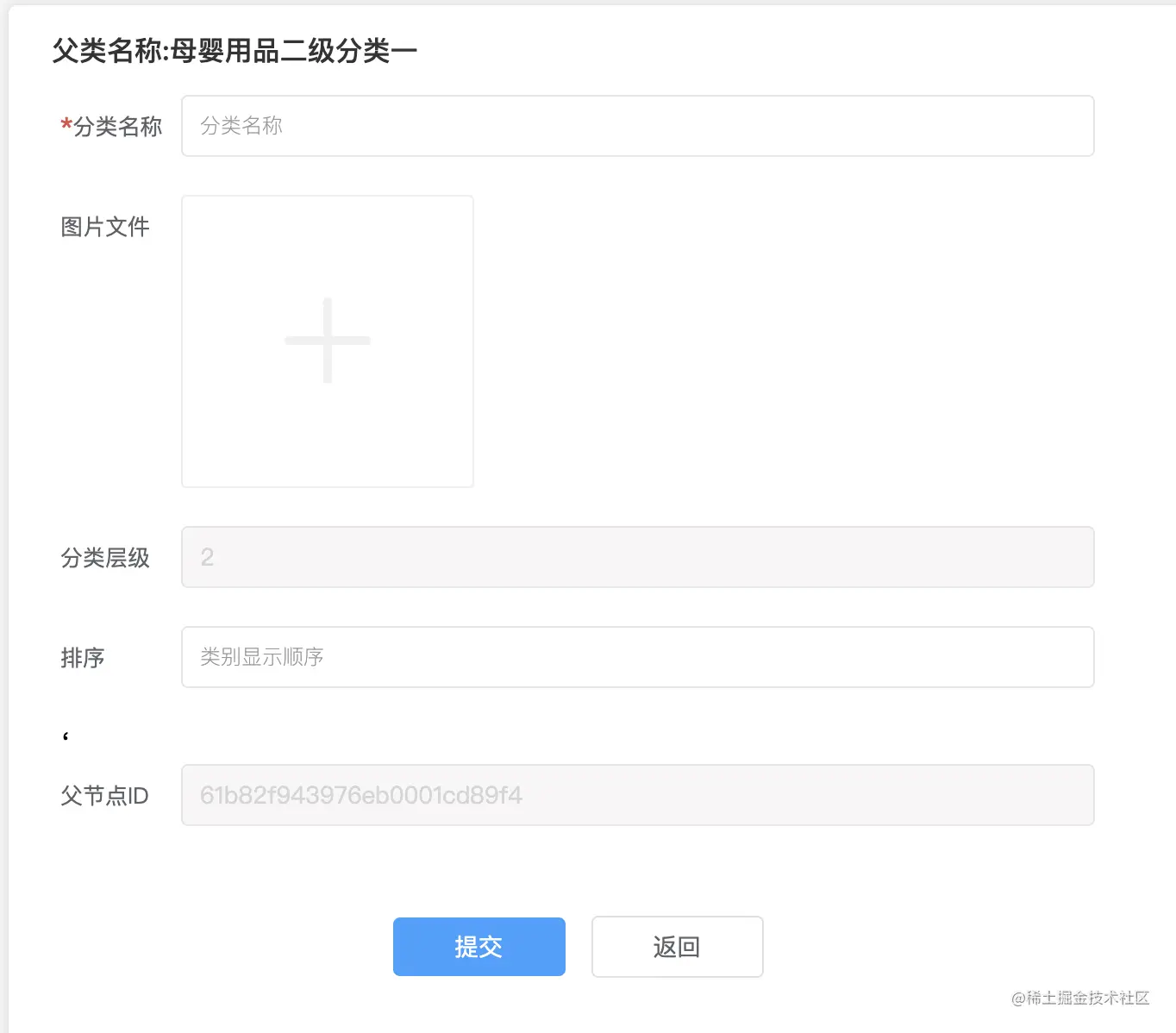
Task: Click the grayed-out parent ID 61b82f943976eb0001cd89f4
Action: pos(360,795)
